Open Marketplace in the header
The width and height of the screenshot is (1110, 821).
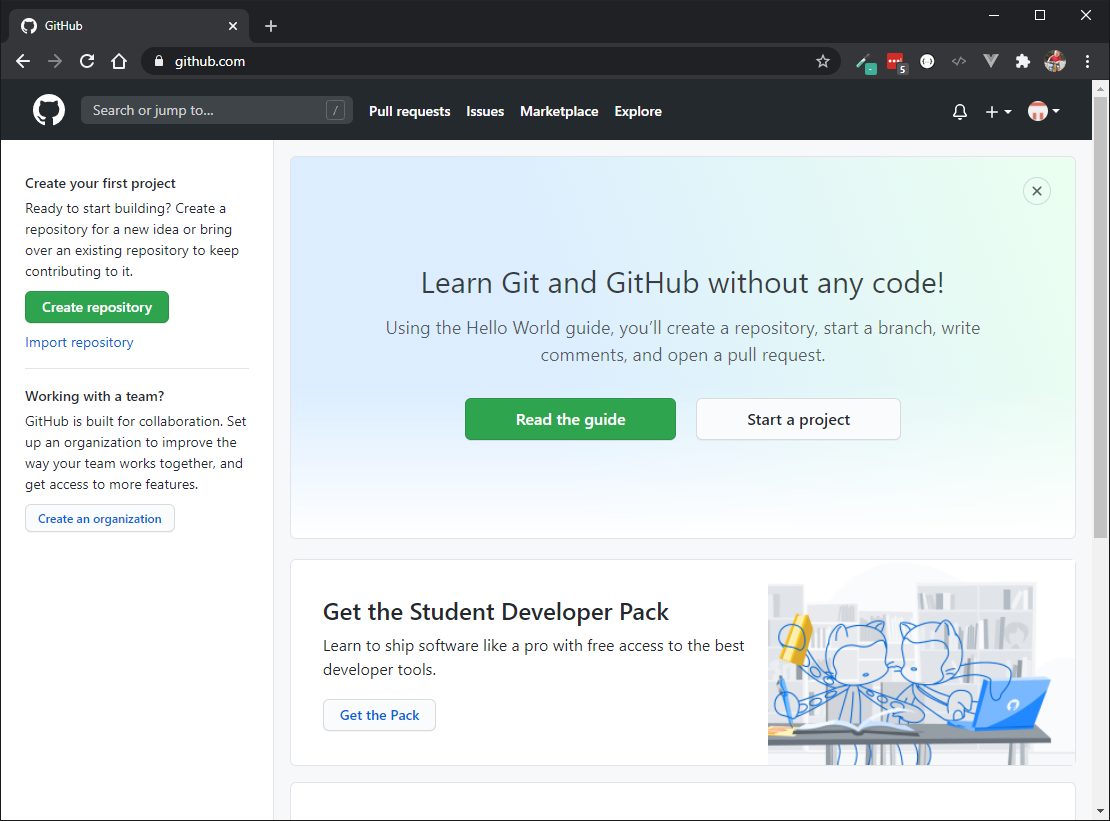[559, 111]
